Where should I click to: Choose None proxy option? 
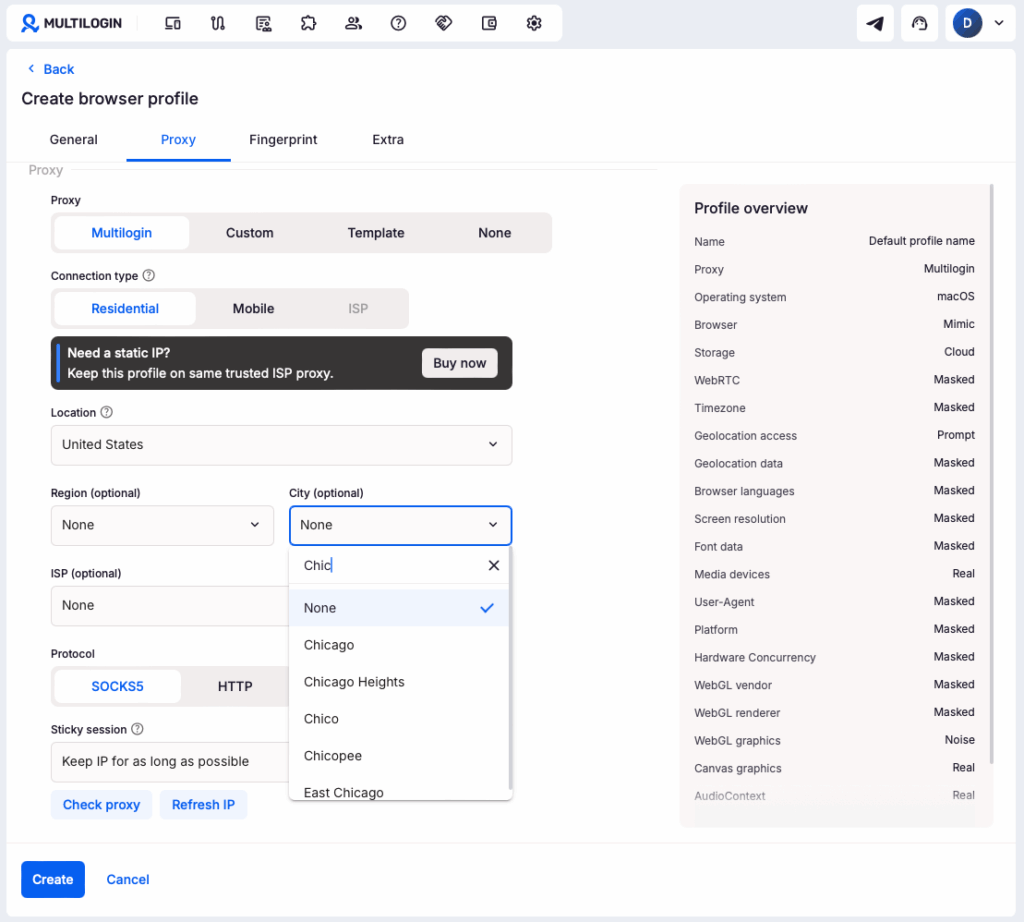pos(494,233)
